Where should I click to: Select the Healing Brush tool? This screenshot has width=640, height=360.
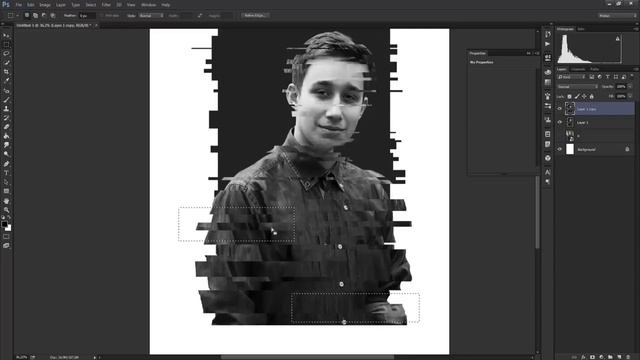click(6, 91)
